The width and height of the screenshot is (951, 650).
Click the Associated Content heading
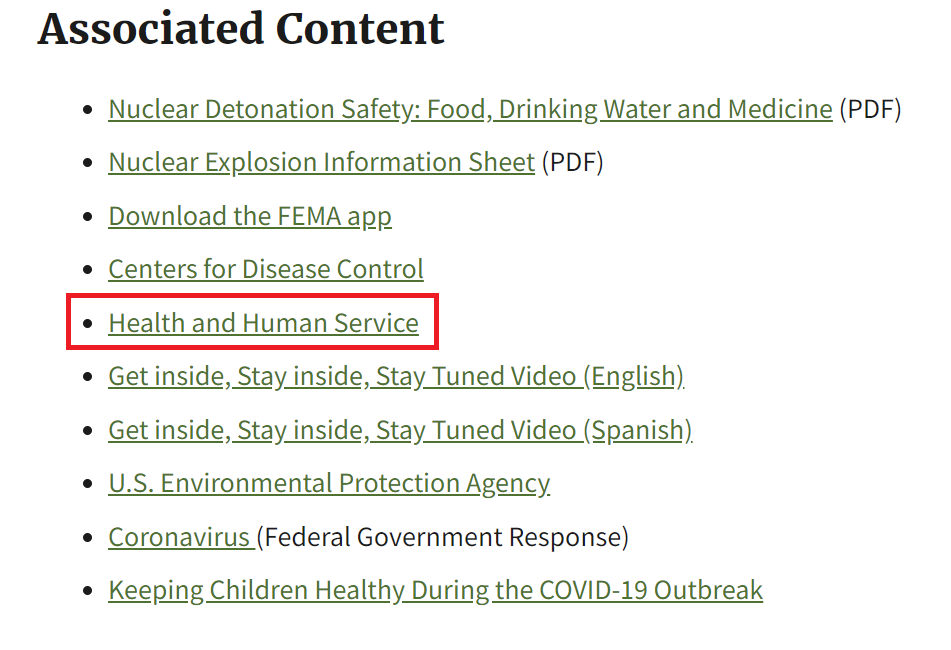pyautogui.click(x=241, y=28)
